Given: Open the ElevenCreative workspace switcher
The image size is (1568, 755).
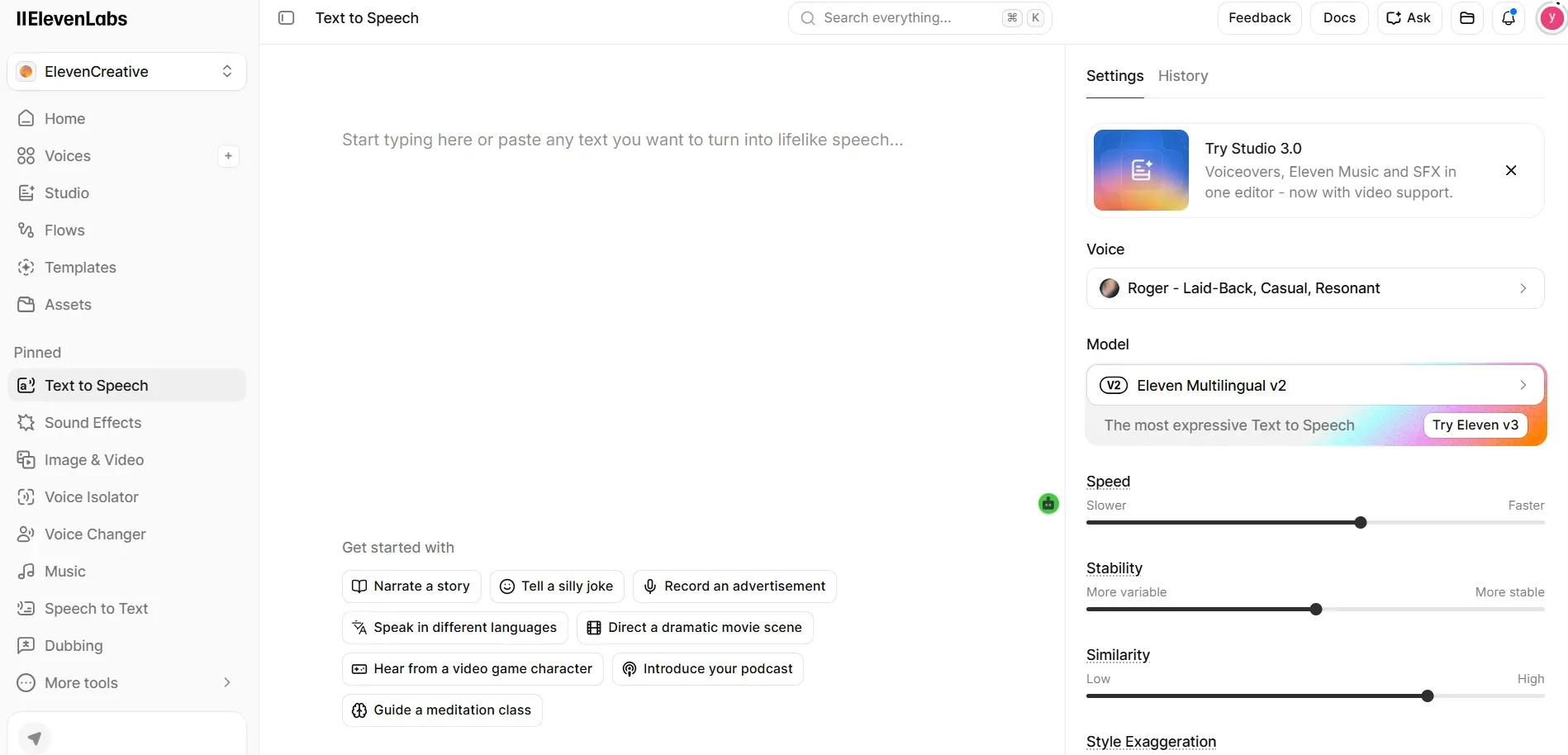Looking at the screenshot, I should [x=126, y=72].
